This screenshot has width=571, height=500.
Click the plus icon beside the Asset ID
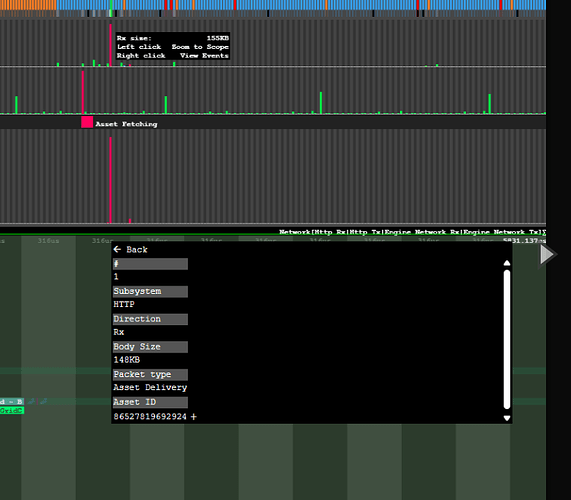tap(193, 417)
